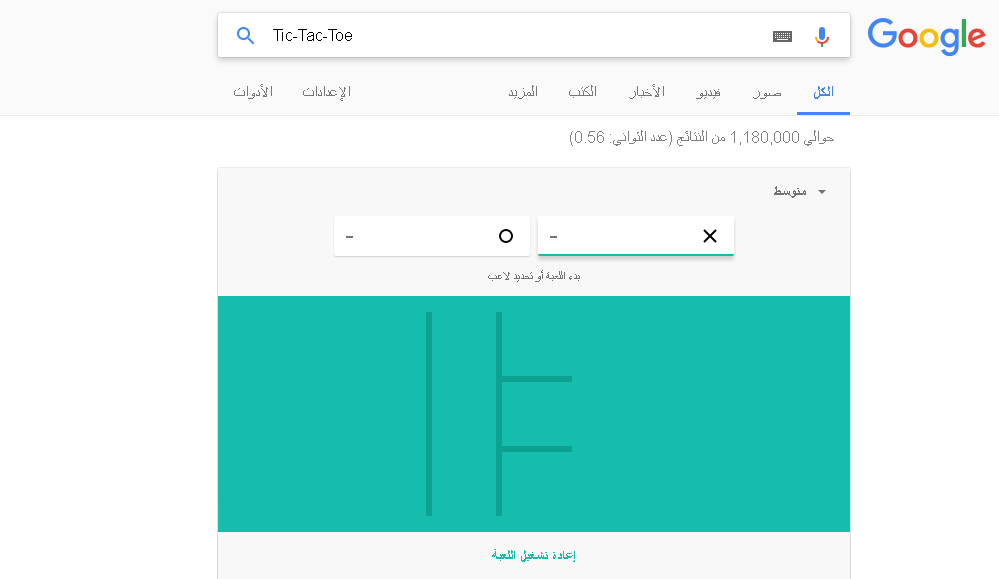Open the الإعدادات settings menu
The image size is (999, 579).
[x=327, y=92]
